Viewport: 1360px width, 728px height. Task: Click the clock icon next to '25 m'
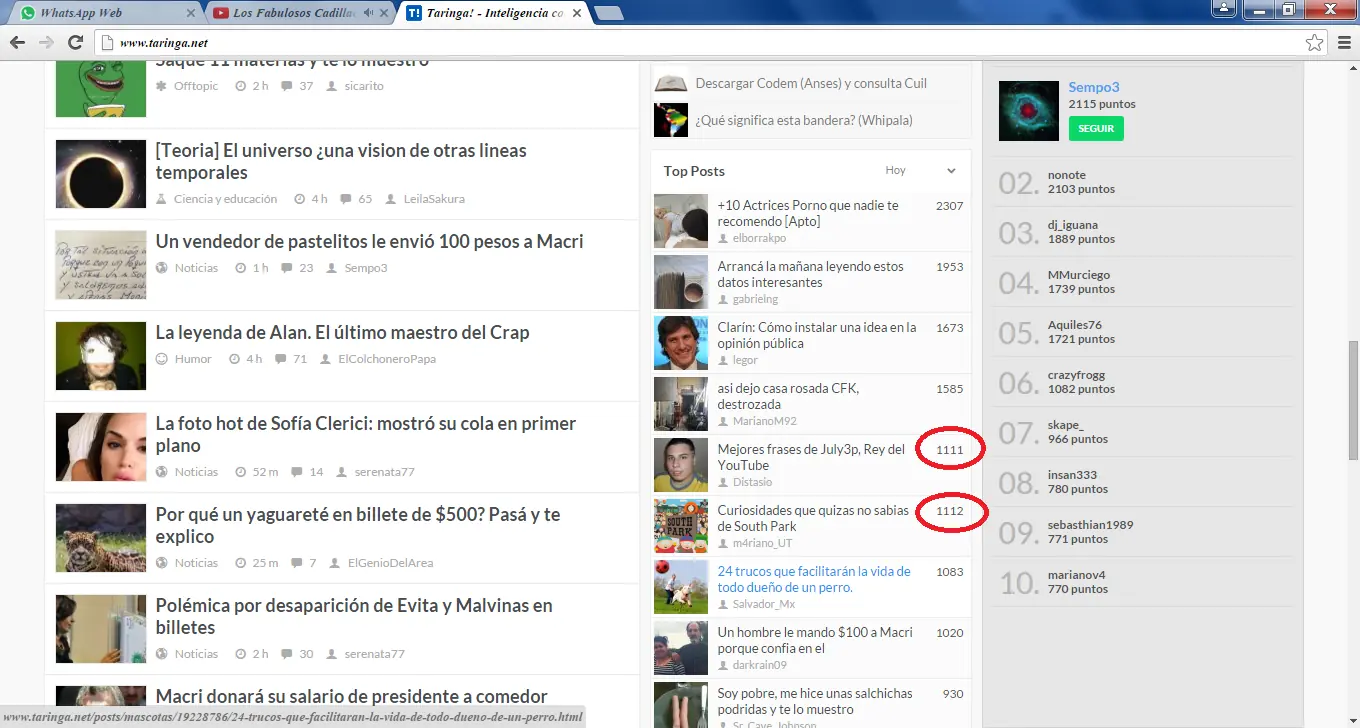[x=240, y=563]
